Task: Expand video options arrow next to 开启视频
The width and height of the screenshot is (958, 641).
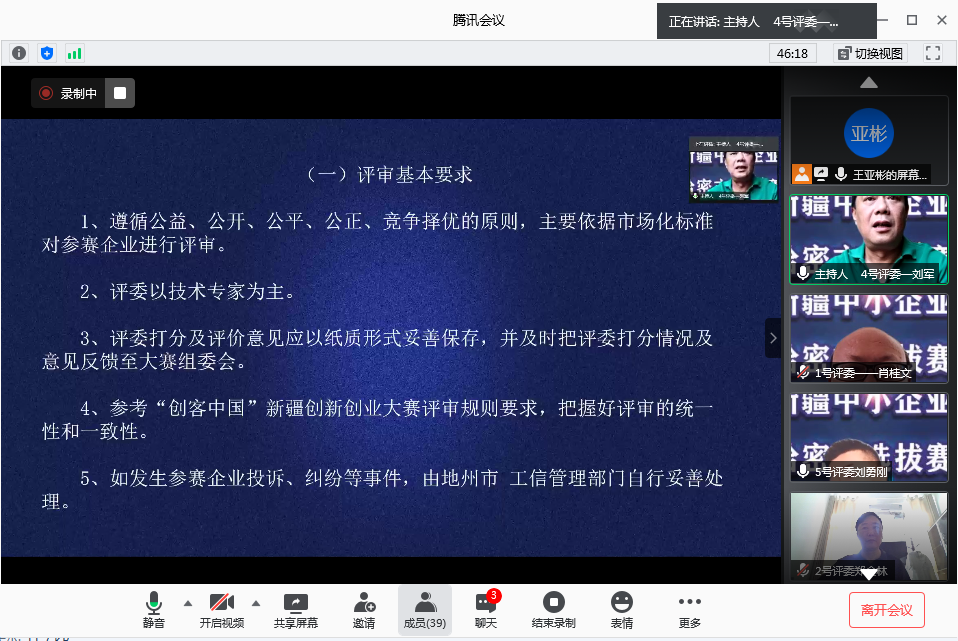Action: tap(255, 603)
